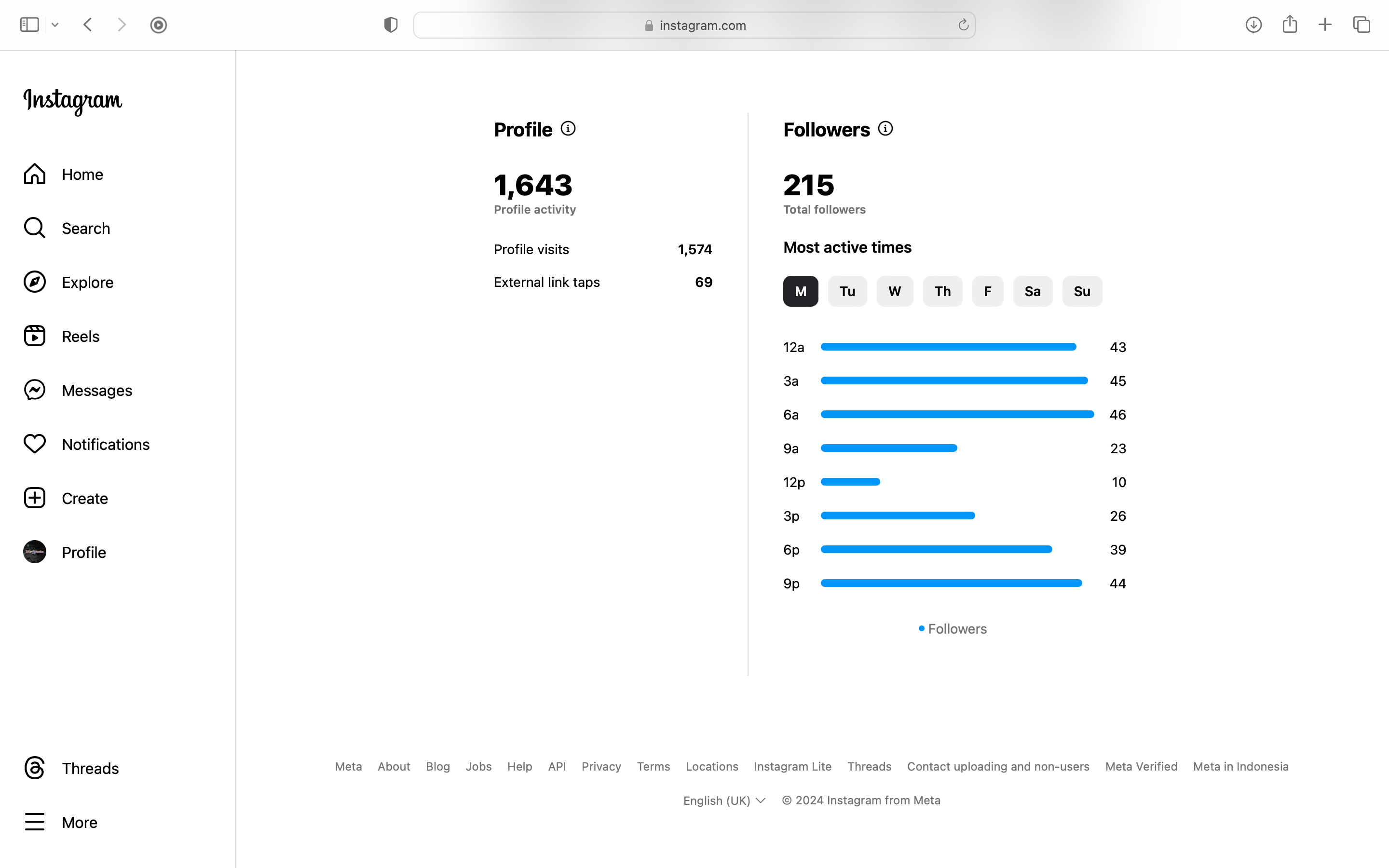Expand the English (UK) language dropdown
The height and width of the screenshot is (868, 1389).
coord(724,800)
